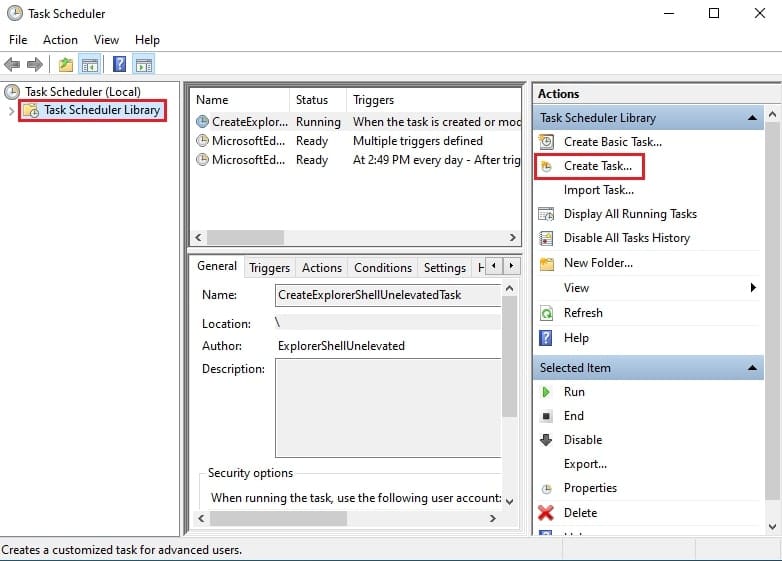
Task: Click the General tab vertical scroll down arrow
Action: pos(509,501)
